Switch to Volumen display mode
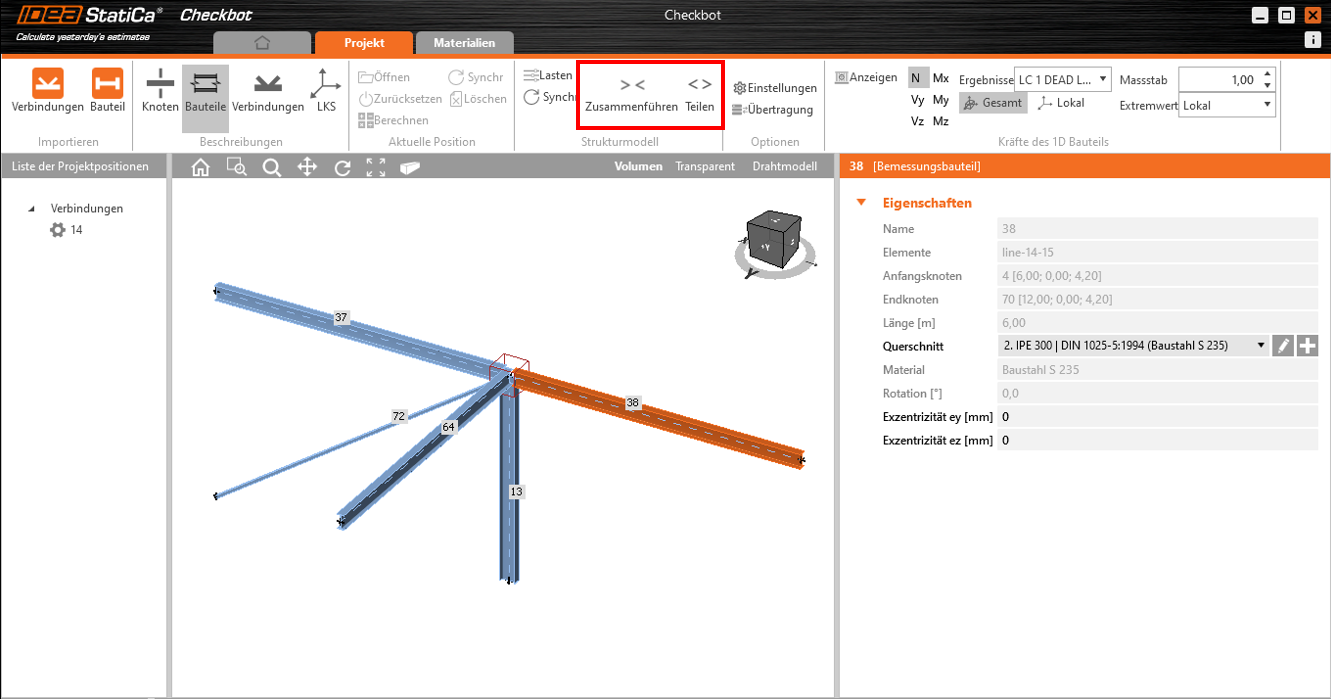This screenshot has height=699, width=1331. (639, 167)
